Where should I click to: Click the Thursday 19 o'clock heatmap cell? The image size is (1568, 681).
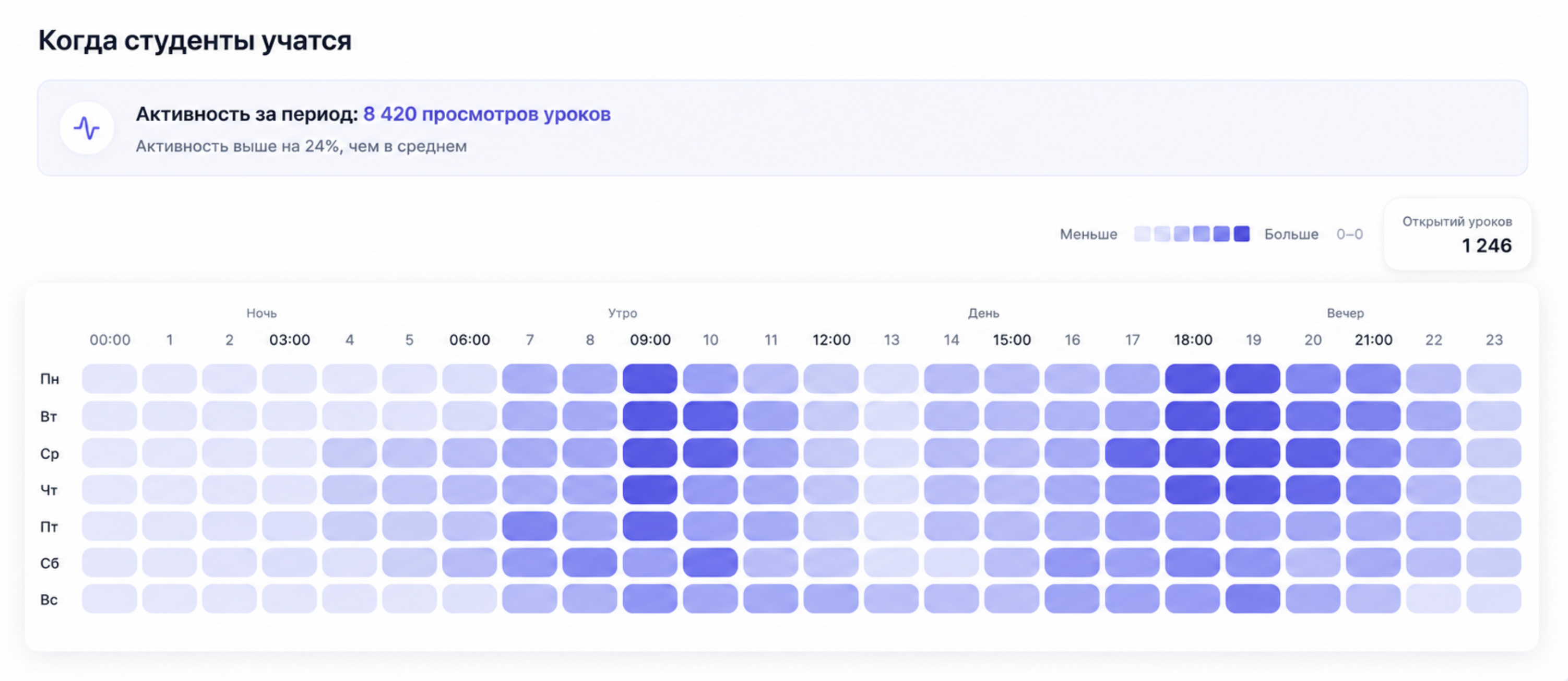1252,490
